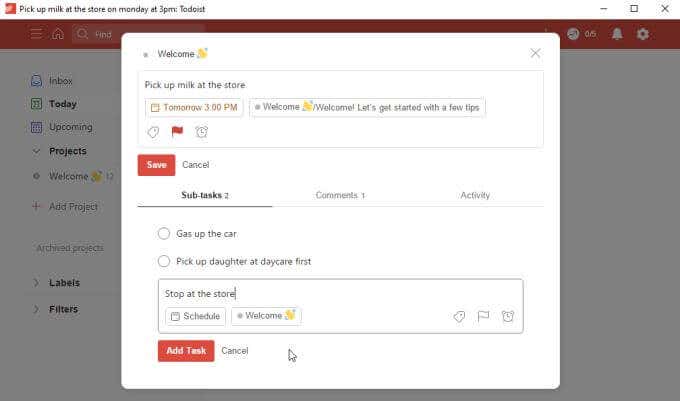Minimize the Todoist window
The height and width of the screenshot is (401, 680).
pyautogui.click(x=603, y=9)
